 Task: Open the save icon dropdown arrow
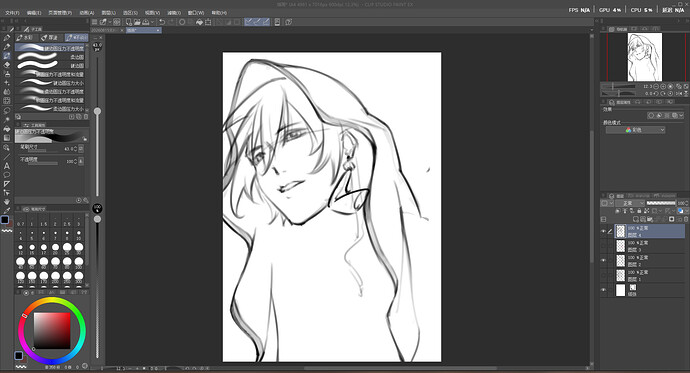(x=152, y=22)
